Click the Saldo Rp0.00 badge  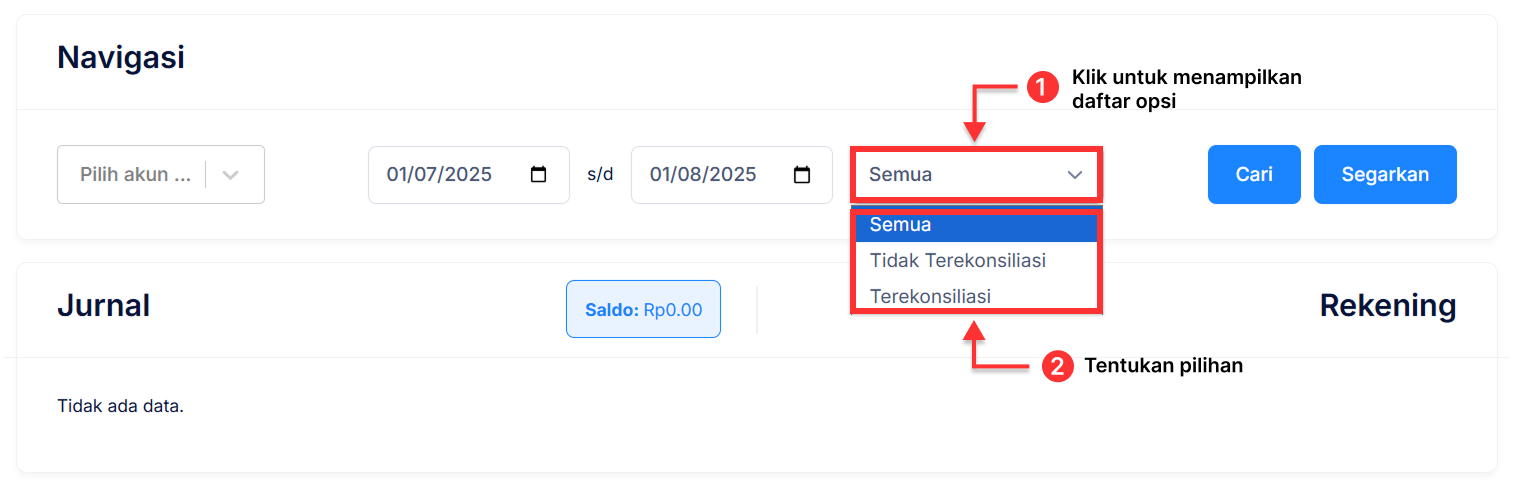pyautogui.click(x=643, y=310)
